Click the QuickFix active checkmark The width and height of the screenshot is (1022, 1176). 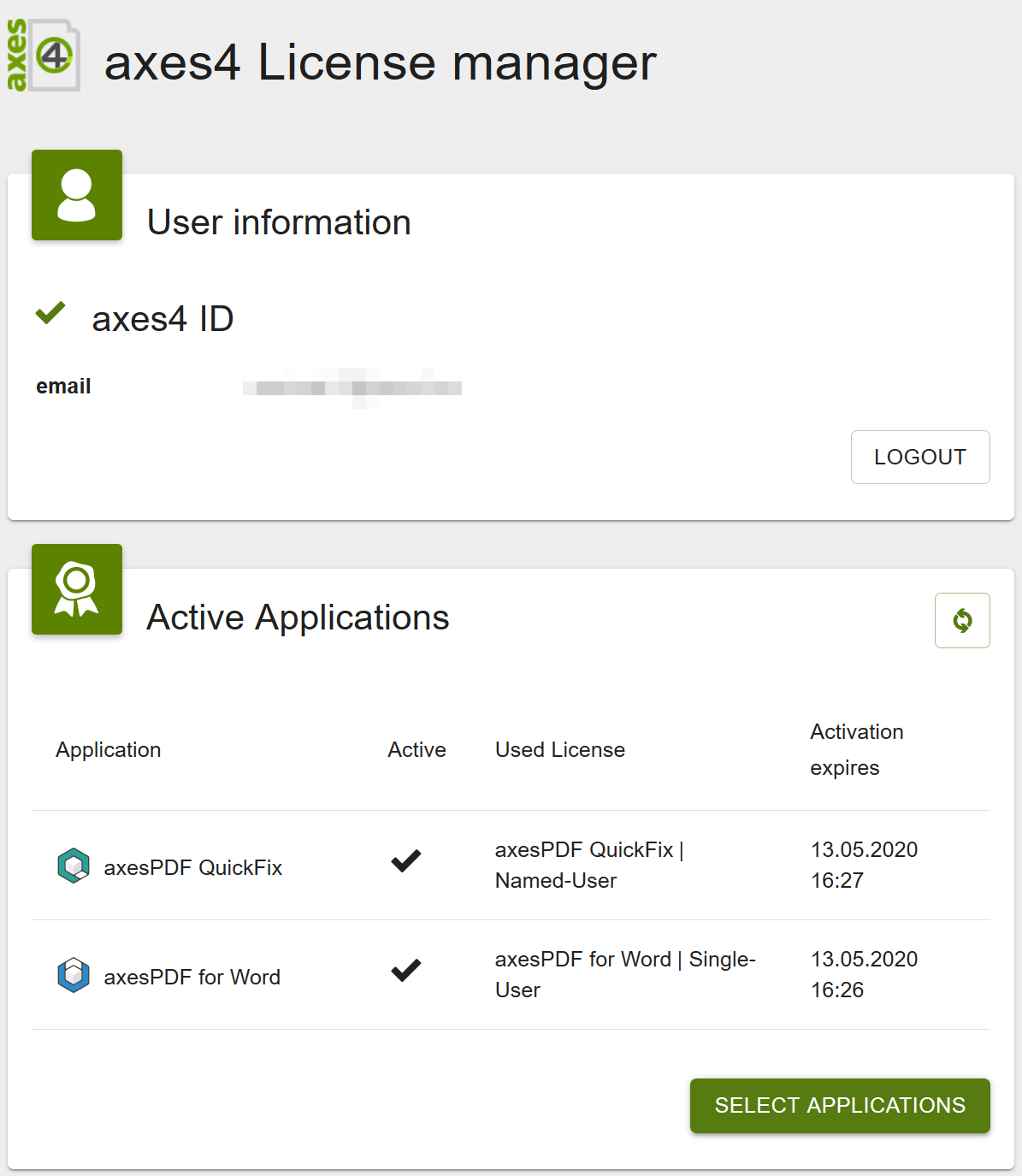(x=406, y=861)
